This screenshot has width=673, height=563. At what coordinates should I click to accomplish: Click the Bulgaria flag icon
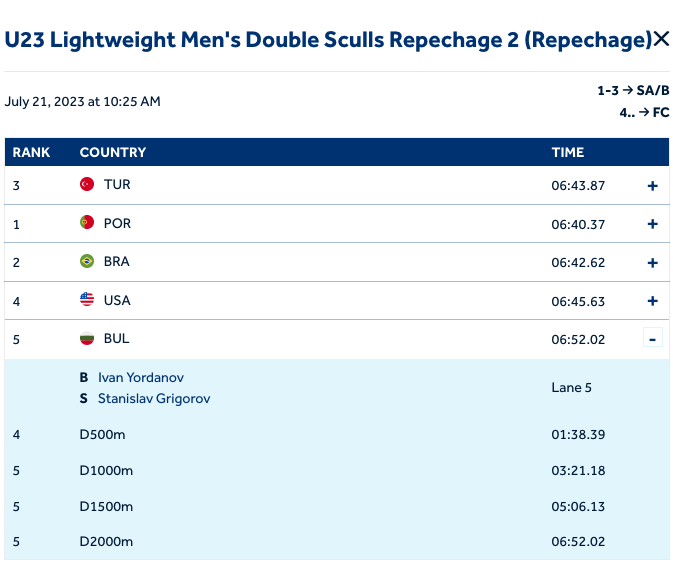click(x=87, y=339)
